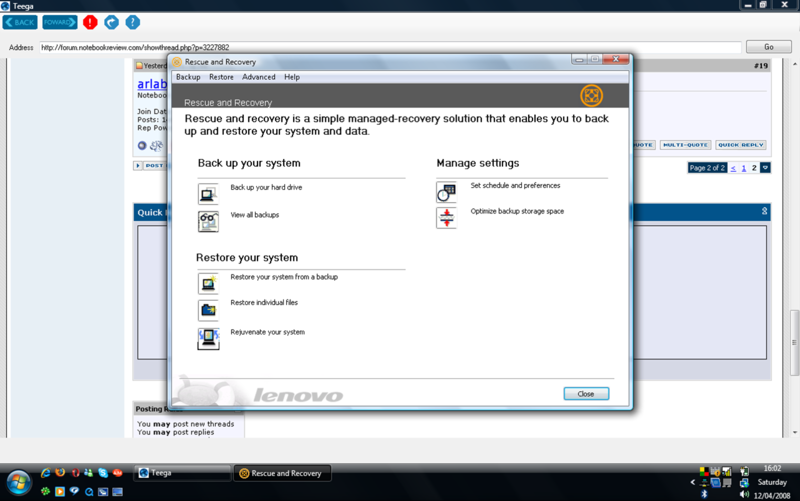Go to page 1 of the forum thread
The width and height of the screenshot is (800, 501).
[744, 168]
